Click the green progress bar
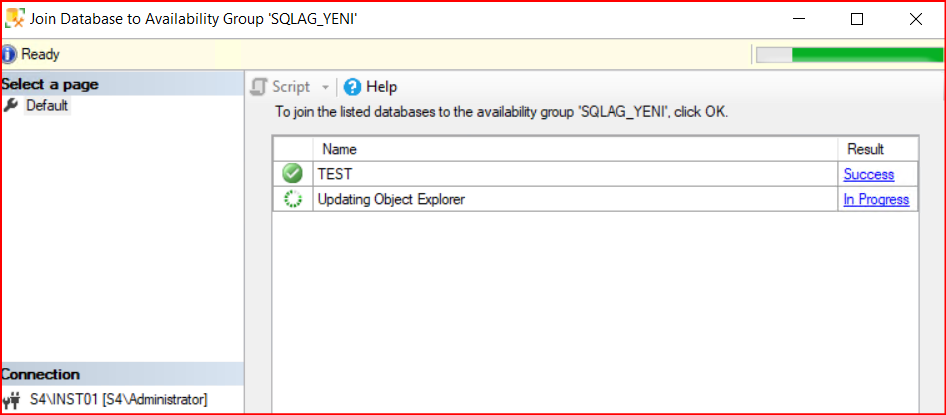The width and height of the screenshot is (946, 415). click(x=866, y=54)
